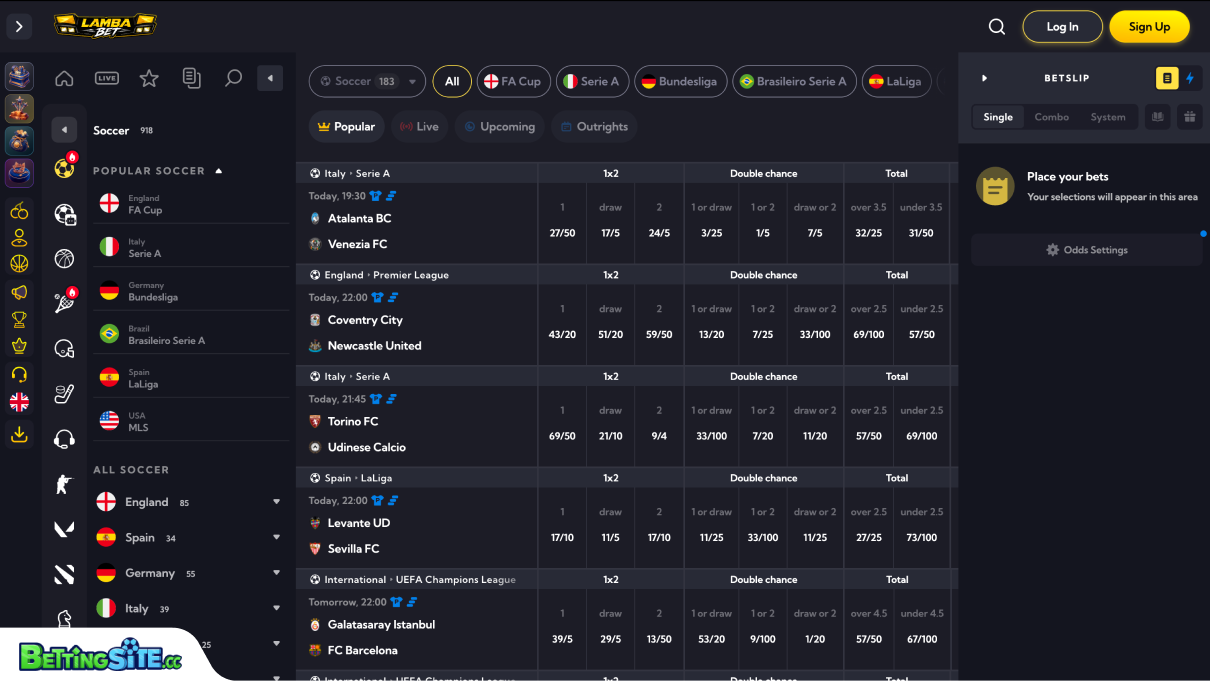
Task: Switch to the Combo betslip tab
Action: [x=1052, y=117]
